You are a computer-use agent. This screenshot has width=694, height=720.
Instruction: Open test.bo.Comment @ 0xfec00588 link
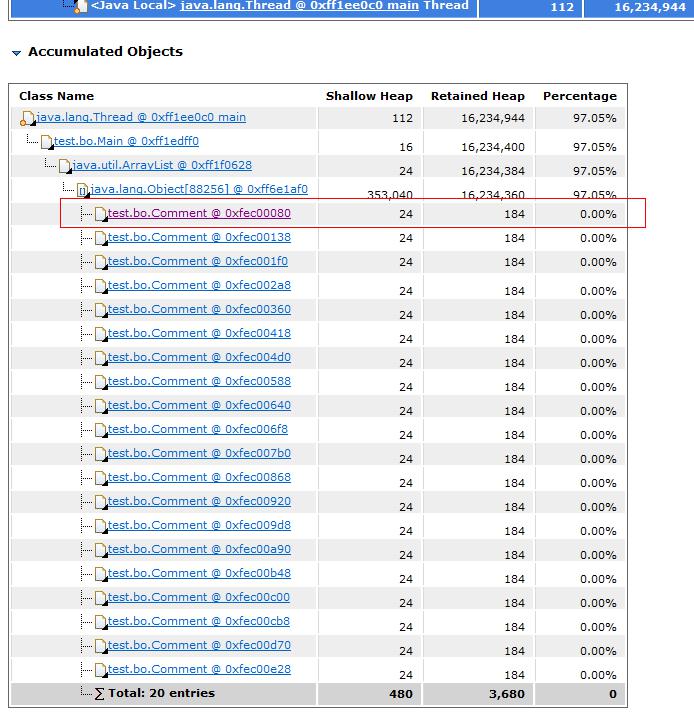[x=199, y=381]
